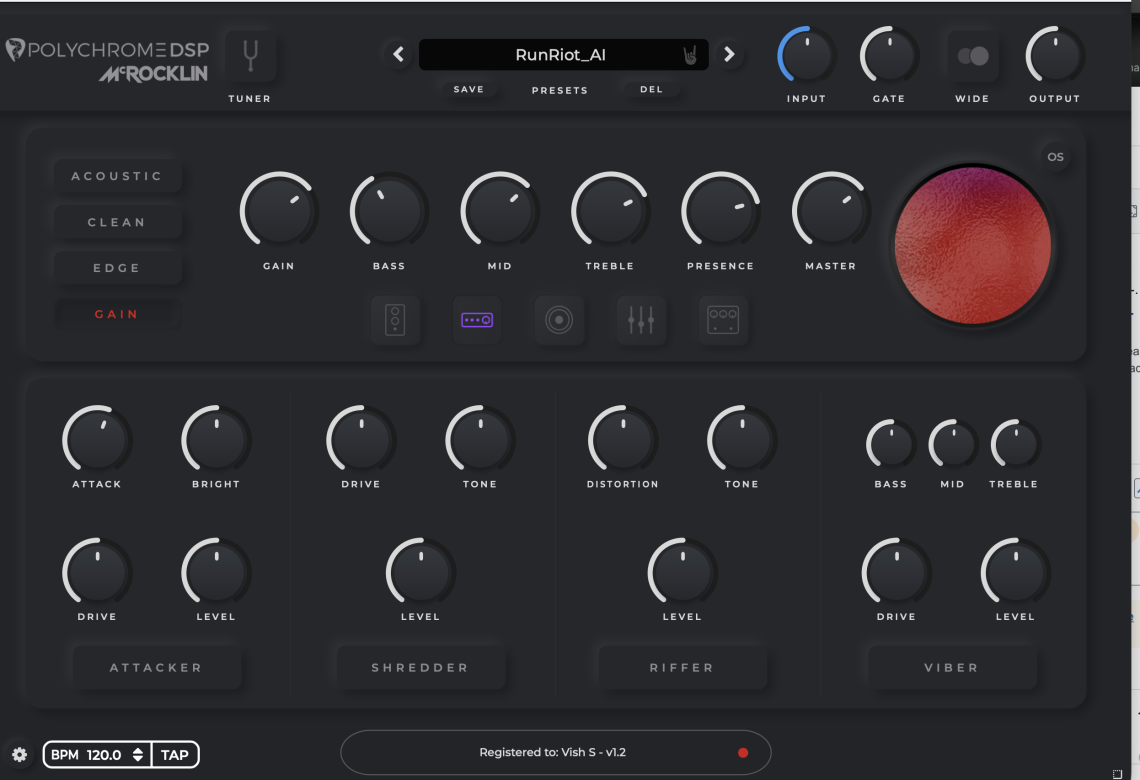
Task: Select the Gain amp channel
Action: (x=117, y=314)
